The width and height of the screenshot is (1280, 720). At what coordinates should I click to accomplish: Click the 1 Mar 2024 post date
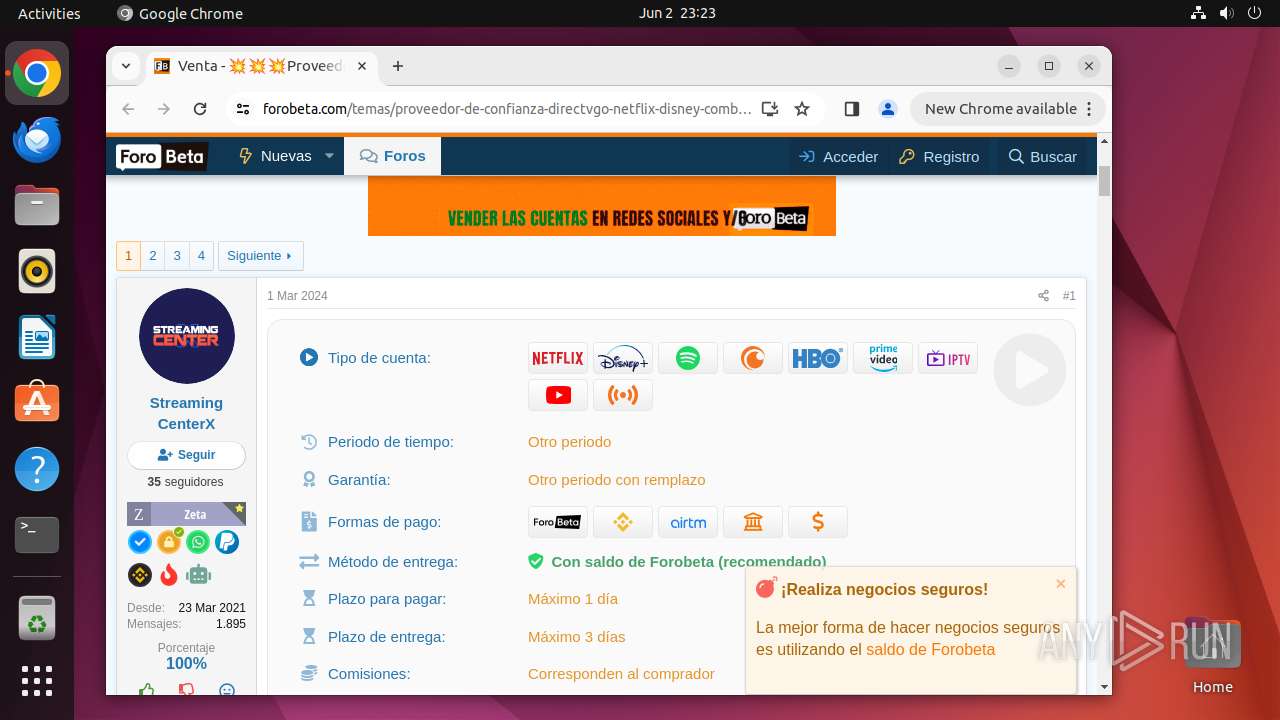[x=297, y=296]
